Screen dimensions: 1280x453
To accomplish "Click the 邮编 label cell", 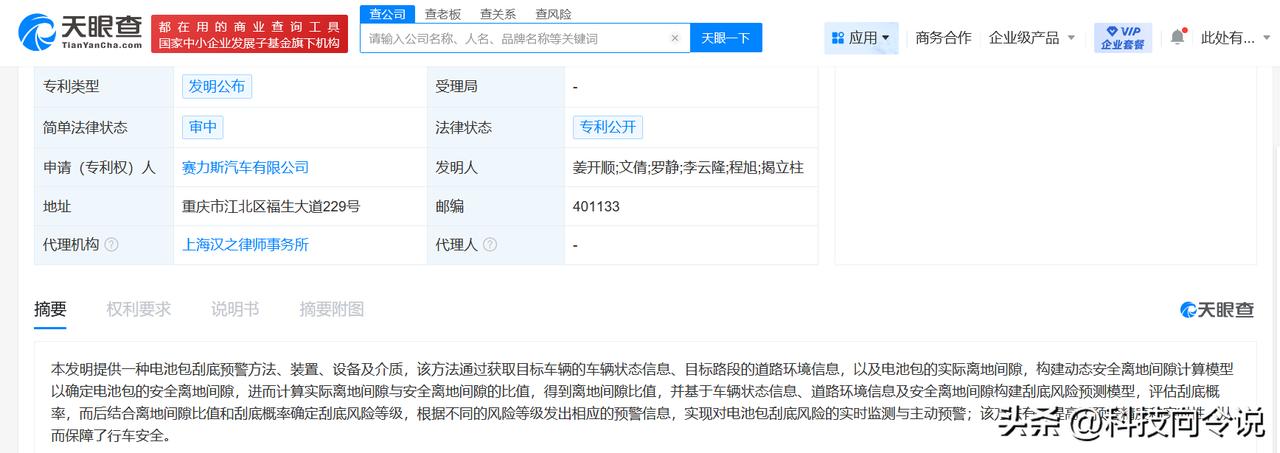I will [x=496, y=206].
